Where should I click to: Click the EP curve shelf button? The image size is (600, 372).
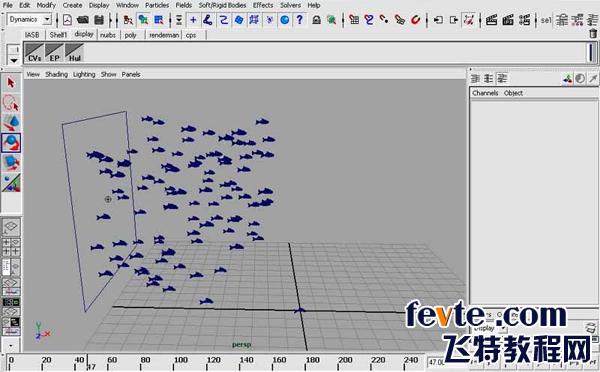(54, 53)
